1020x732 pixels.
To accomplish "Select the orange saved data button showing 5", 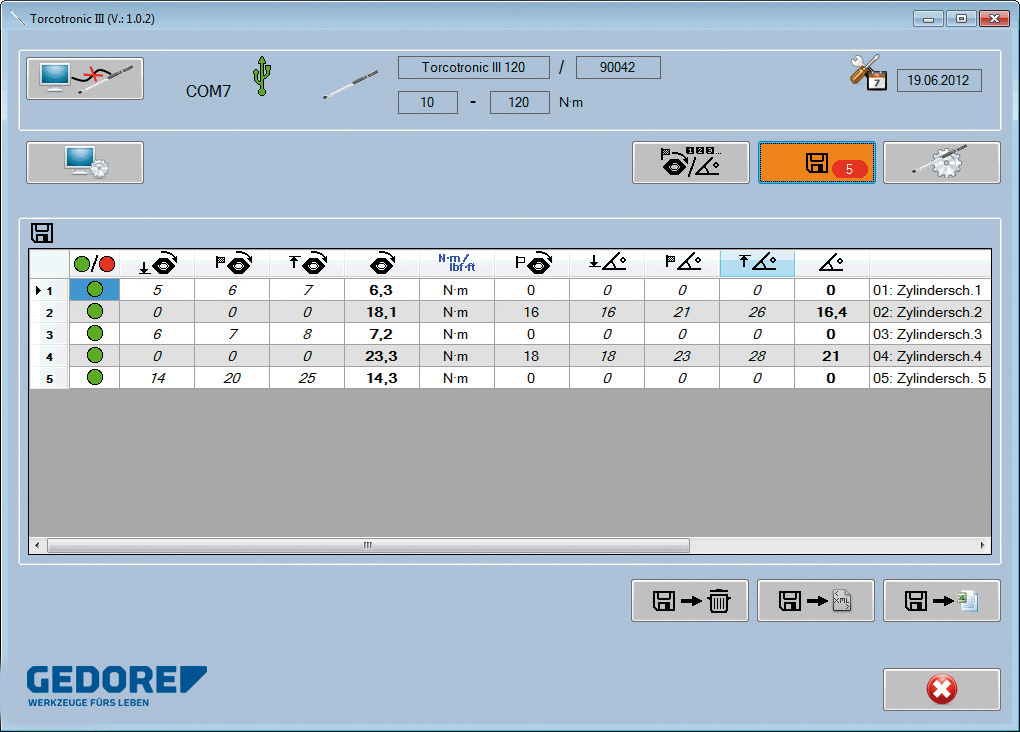I will [816, 163].
